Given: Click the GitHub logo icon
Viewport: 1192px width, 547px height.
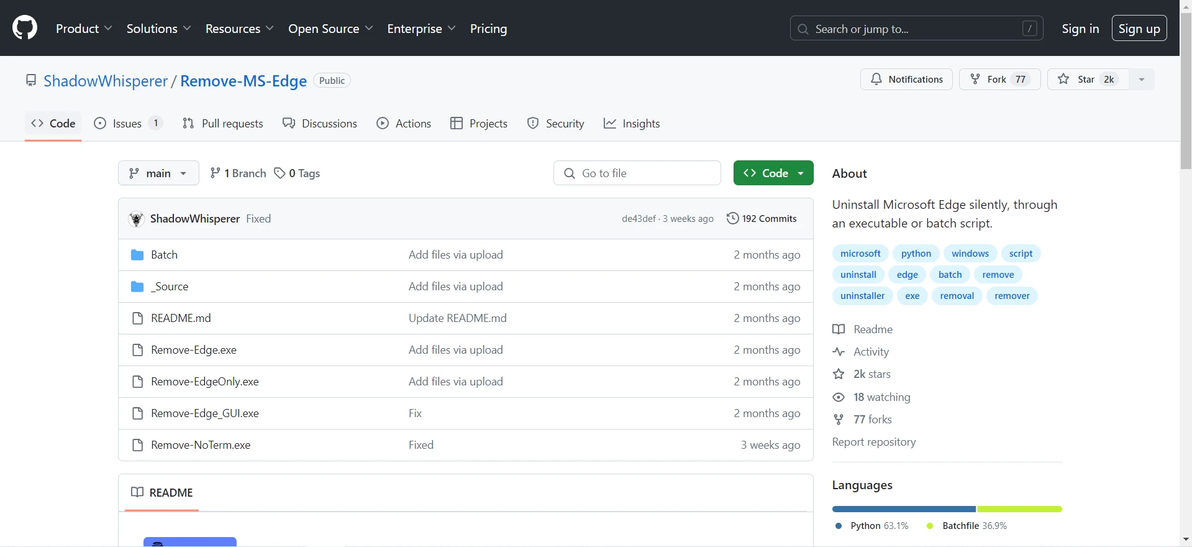Looking at the screenshot, I should [x=24, y=28].
